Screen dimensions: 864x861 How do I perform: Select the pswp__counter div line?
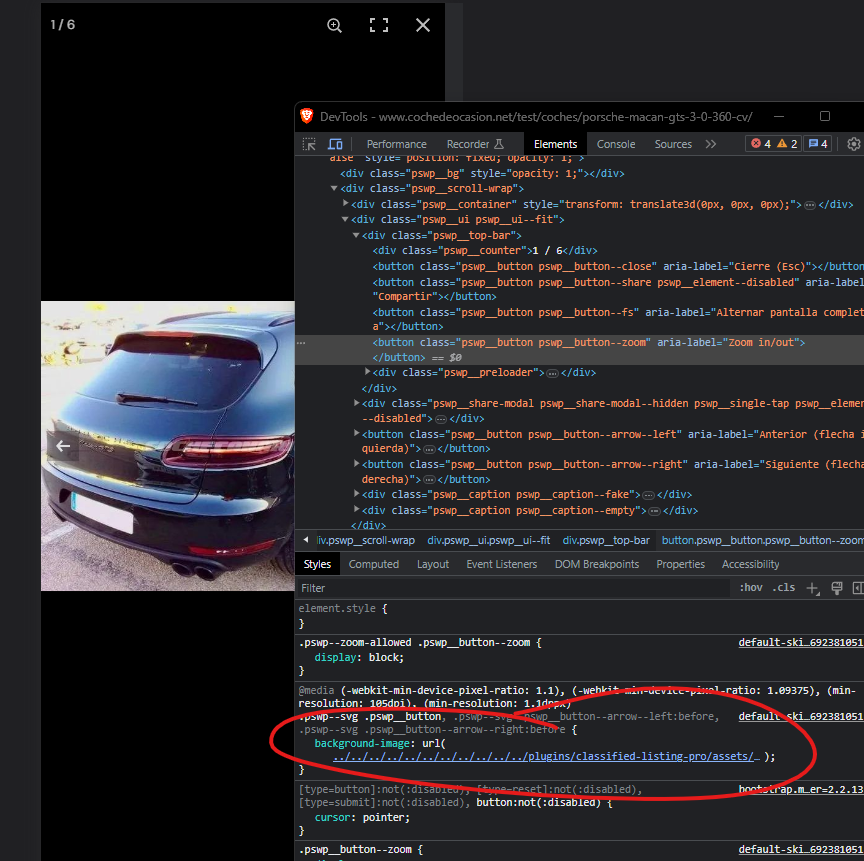(x=485, y=251)
